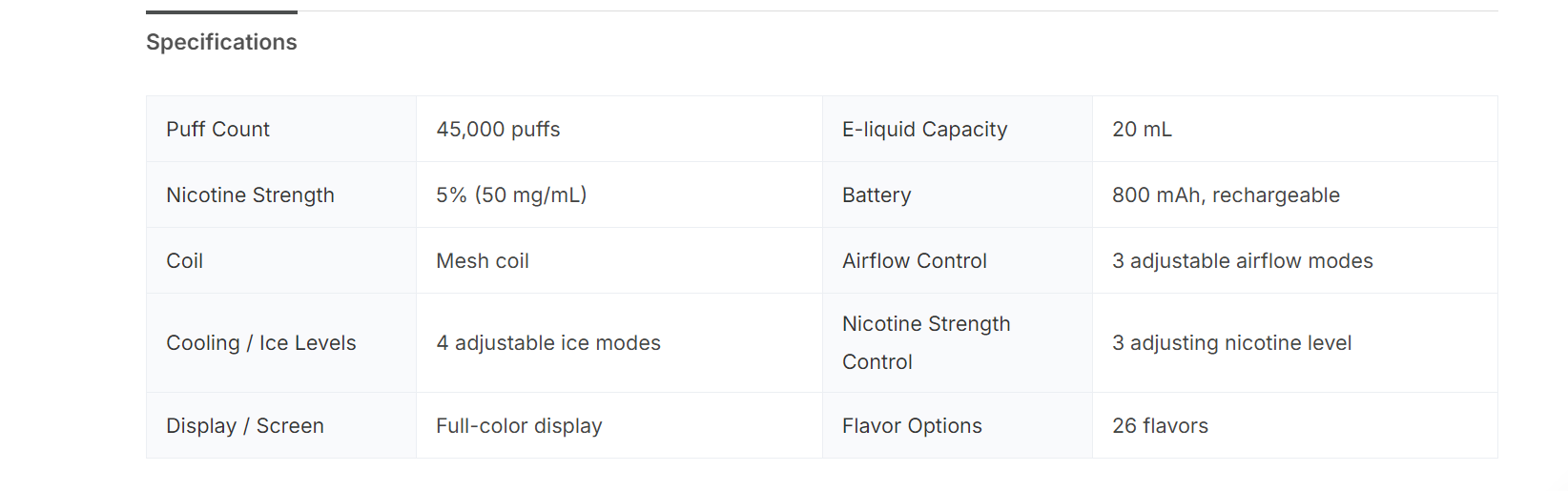Click the Airflow Control label
This screenshot has width=1568, height=491.
914,261
